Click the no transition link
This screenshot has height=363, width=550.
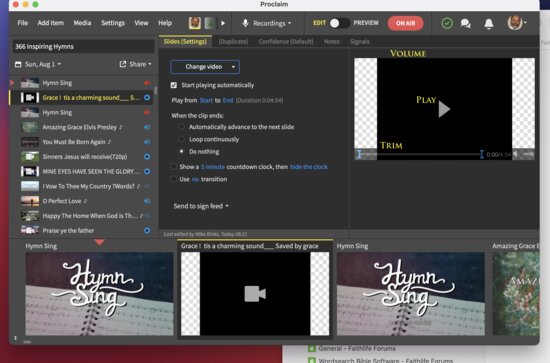195,179
